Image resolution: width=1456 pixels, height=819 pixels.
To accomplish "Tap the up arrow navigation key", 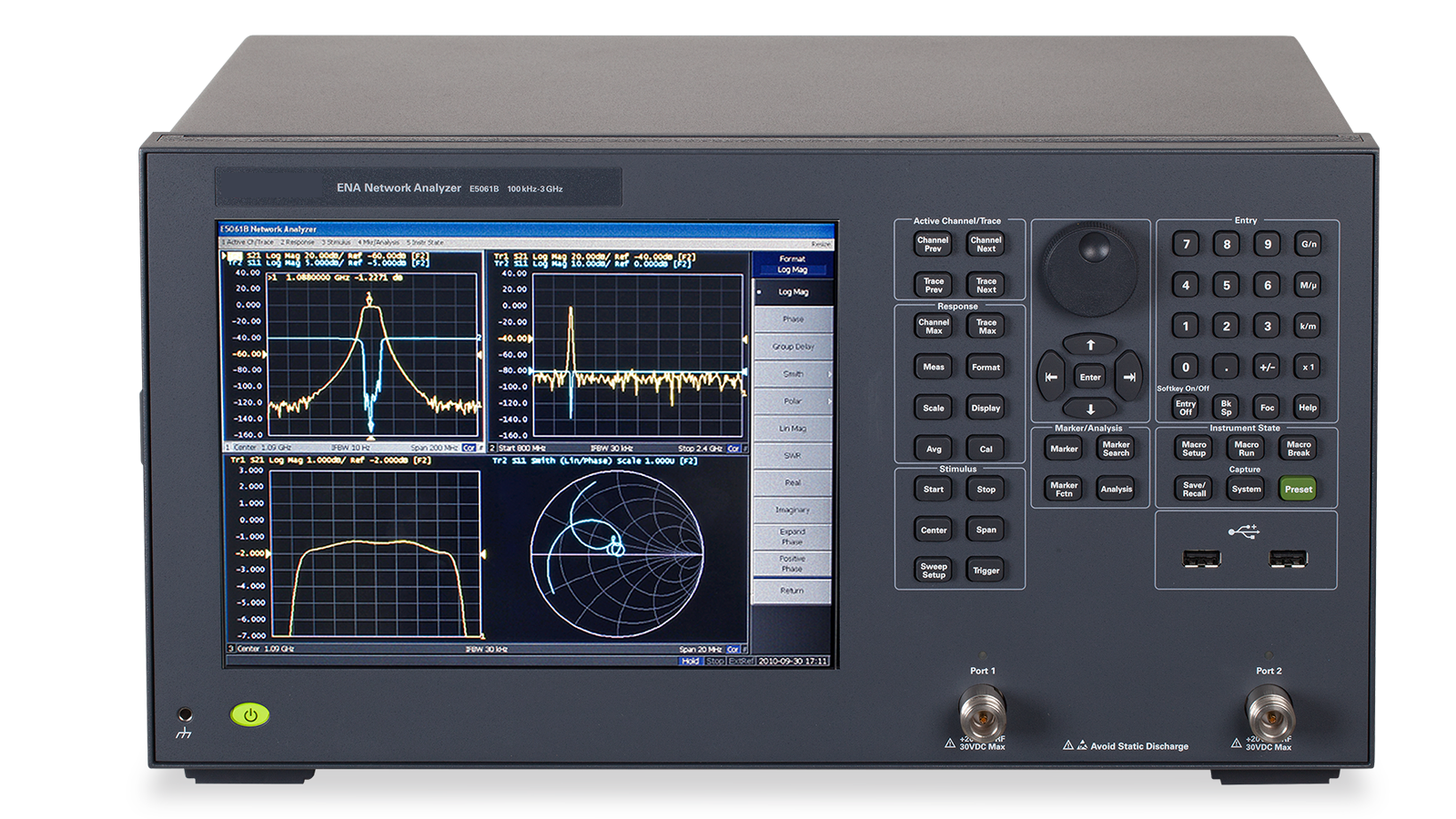I will (x=1090, y=345).
